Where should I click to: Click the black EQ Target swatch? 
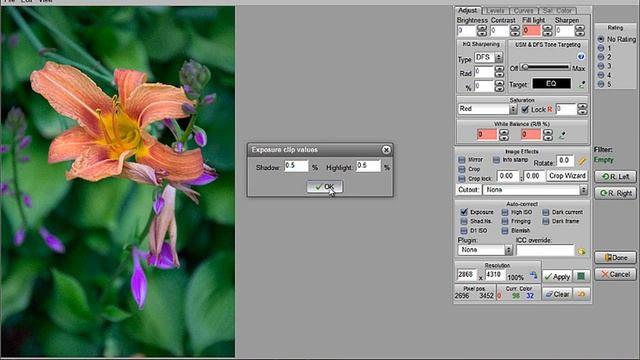551,84
